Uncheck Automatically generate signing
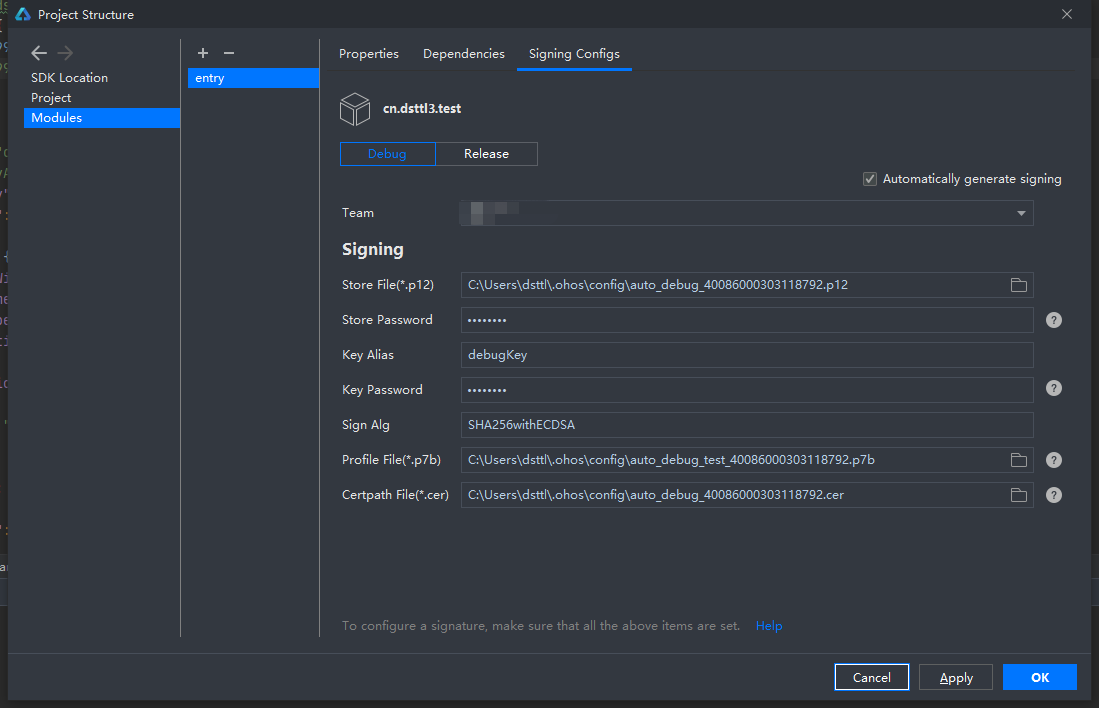1099x708 pixels. point(870,179)
